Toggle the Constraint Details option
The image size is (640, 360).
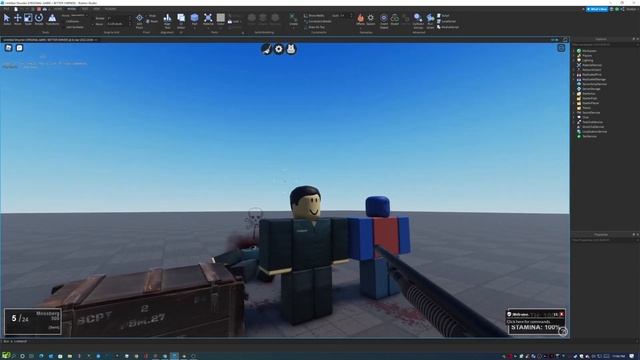(x=318, y=21)
